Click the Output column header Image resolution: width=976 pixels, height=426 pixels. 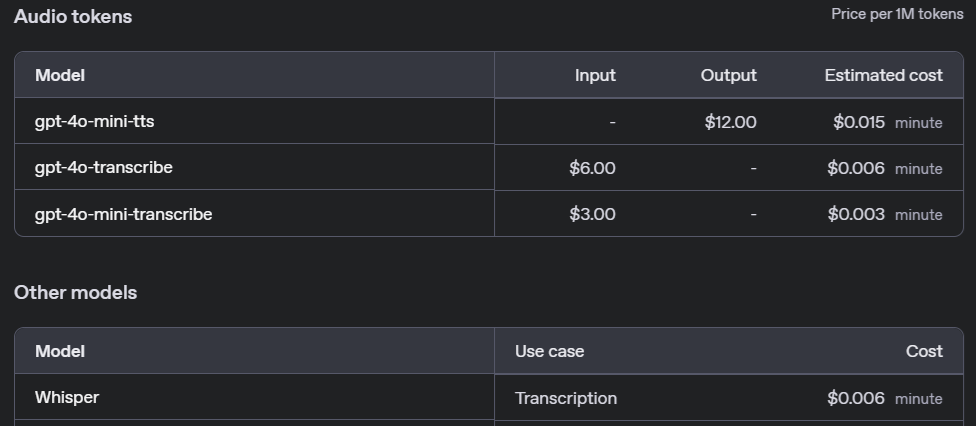[x=728, y=75]
